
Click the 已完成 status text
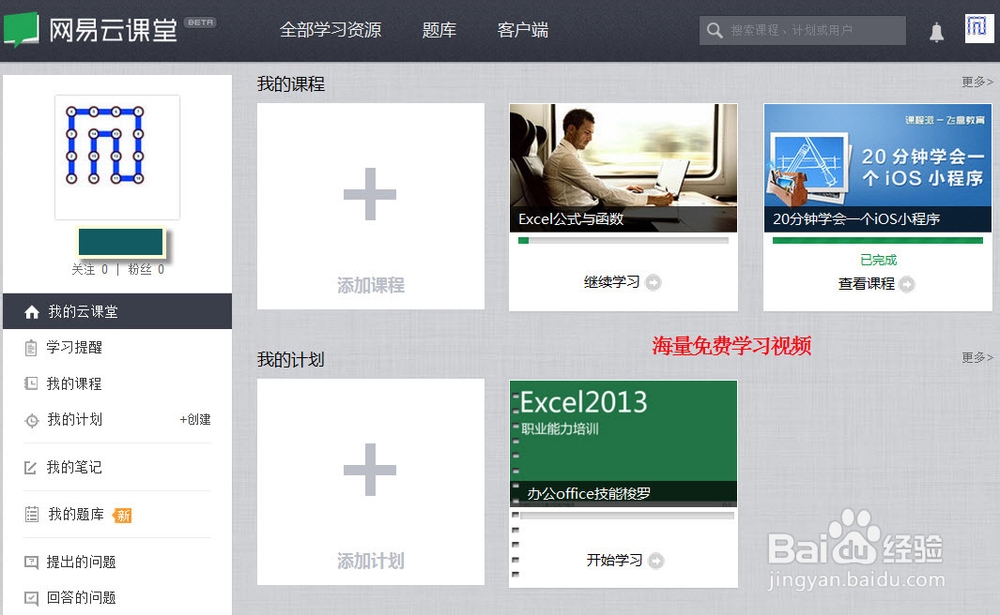tap(878, 260)
